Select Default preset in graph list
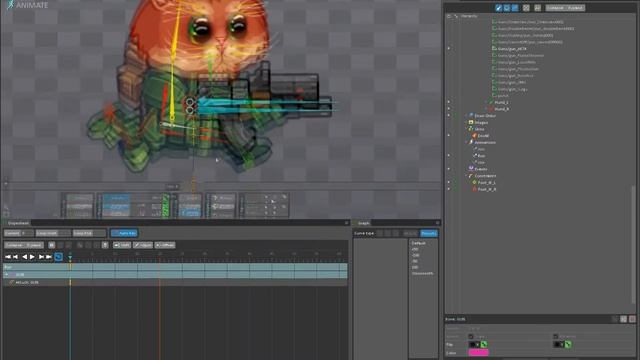The image size is (640, 360). (418, 243)
